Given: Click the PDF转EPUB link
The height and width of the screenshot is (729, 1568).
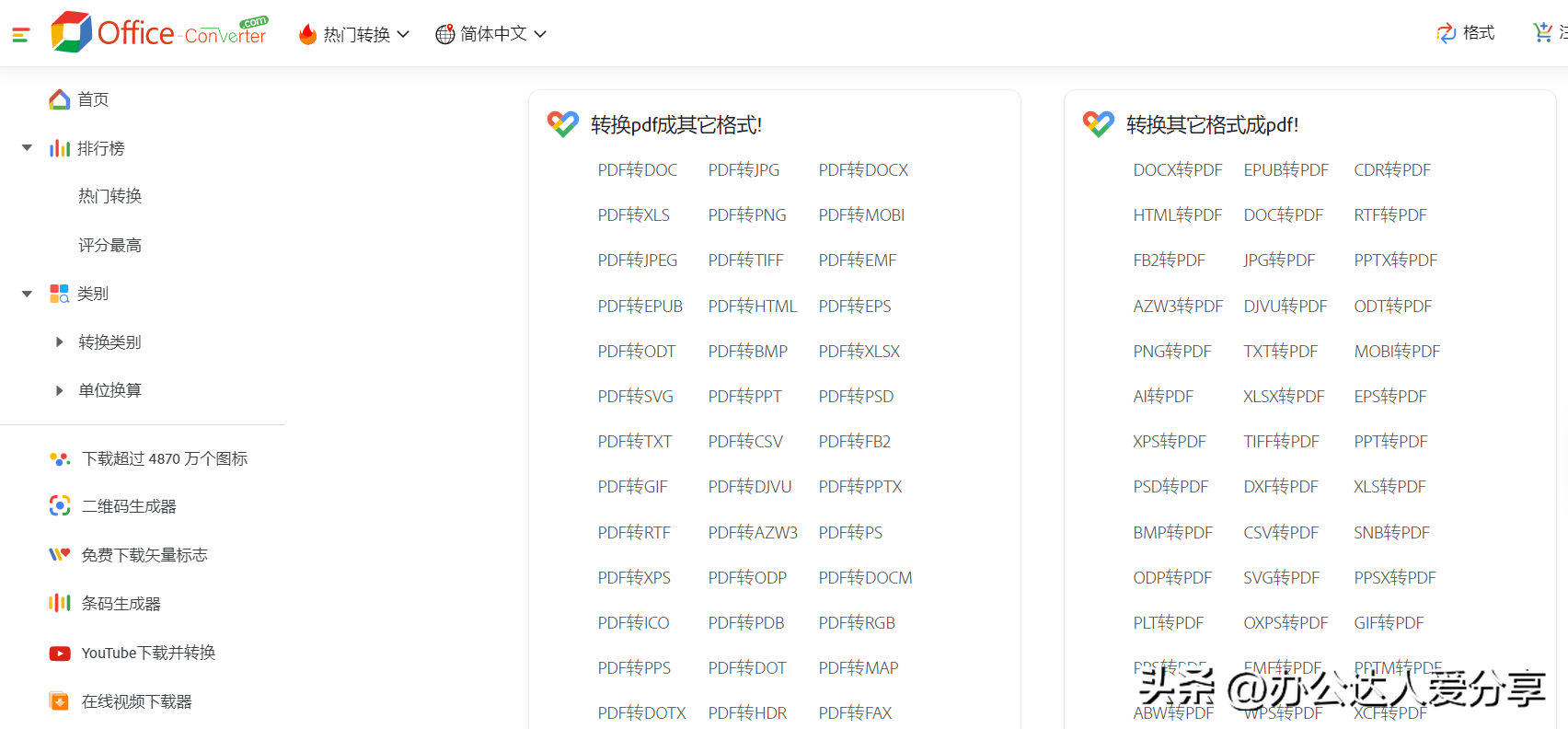Looking at the screenshot, I should pos(640,307).
